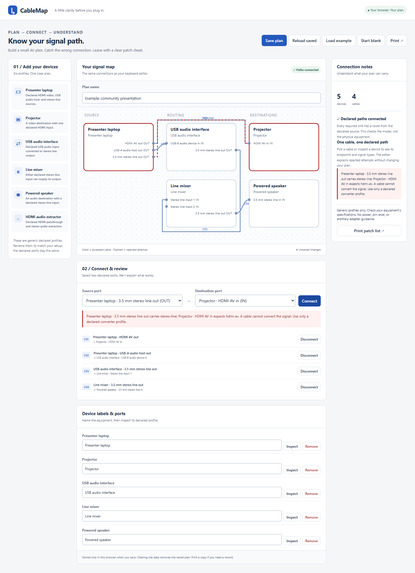415x573 pixels.
Task: Click USB audio interface USB-B device in port dot
Action: [x=167, y=143]
